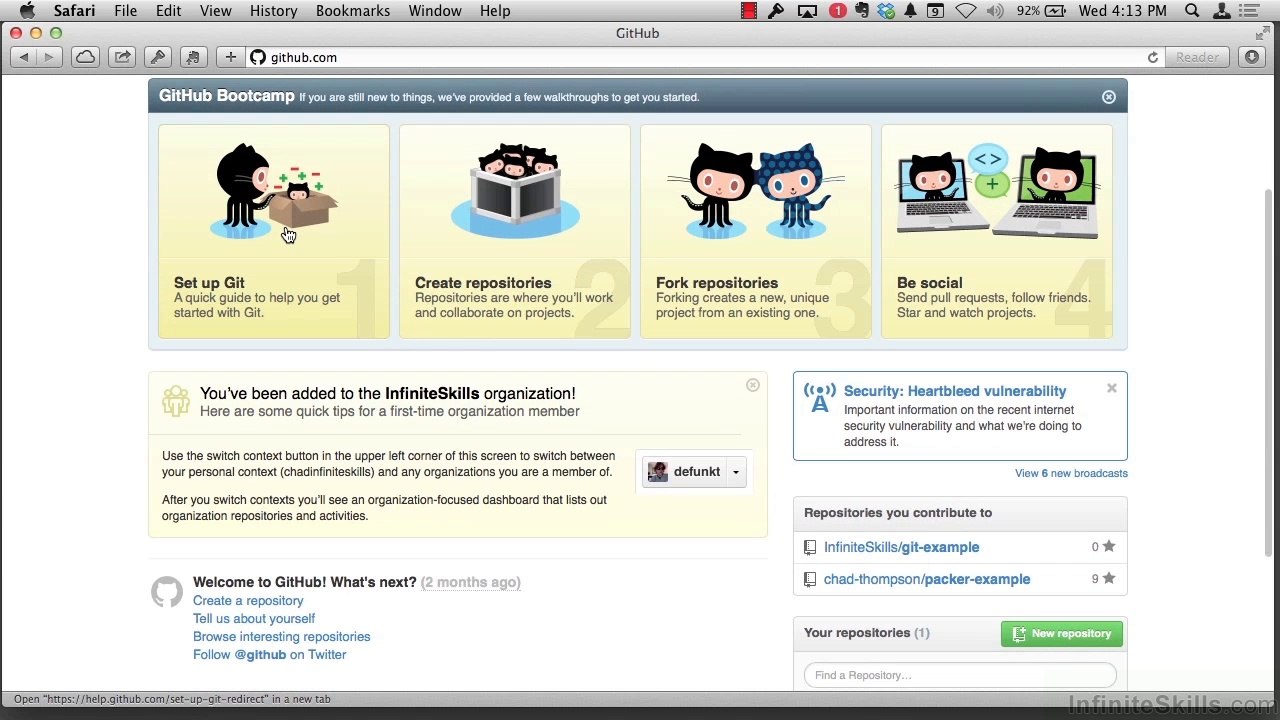
Task: Click the broadcast antenna icon
Action: pyautogui.click(x=820, y=397)
